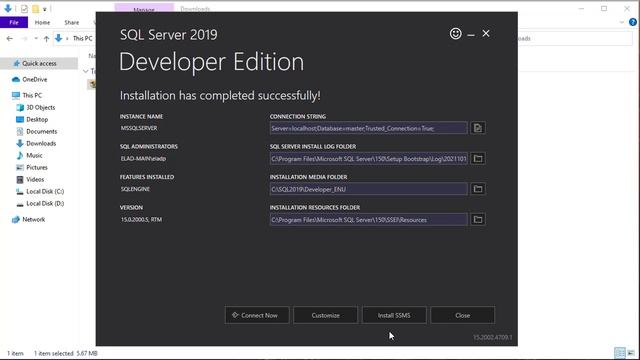640x360 pixels.
Task: Click Explorer help question mark icon
Action: (x=633, y=22)
